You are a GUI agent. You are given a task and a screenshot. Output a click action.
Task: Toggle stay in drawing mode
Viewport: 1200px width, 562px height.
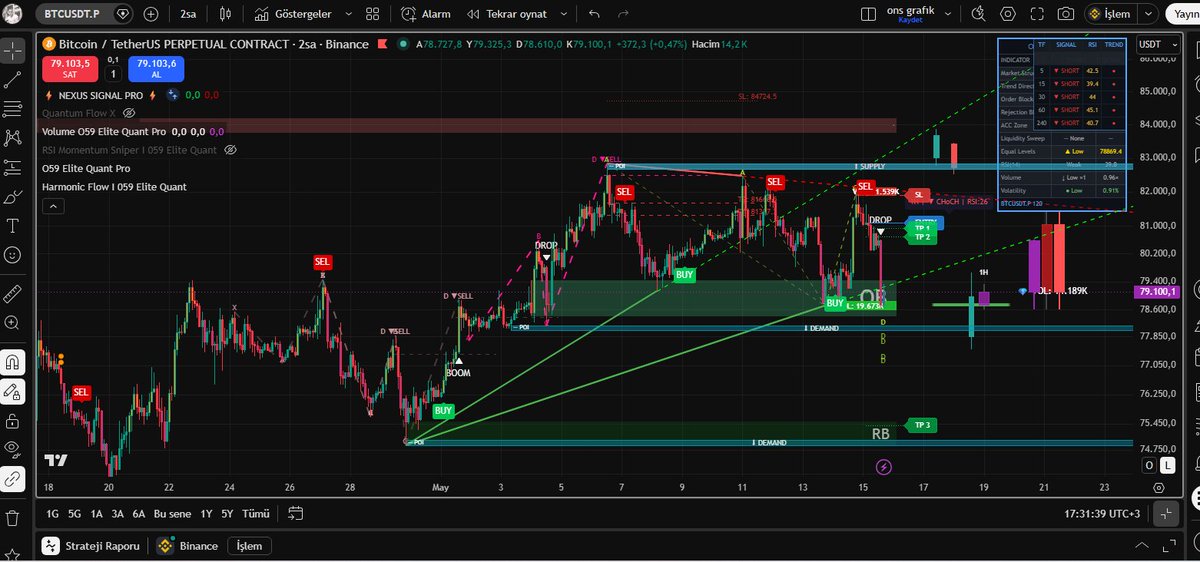click(x=13, y=391)
